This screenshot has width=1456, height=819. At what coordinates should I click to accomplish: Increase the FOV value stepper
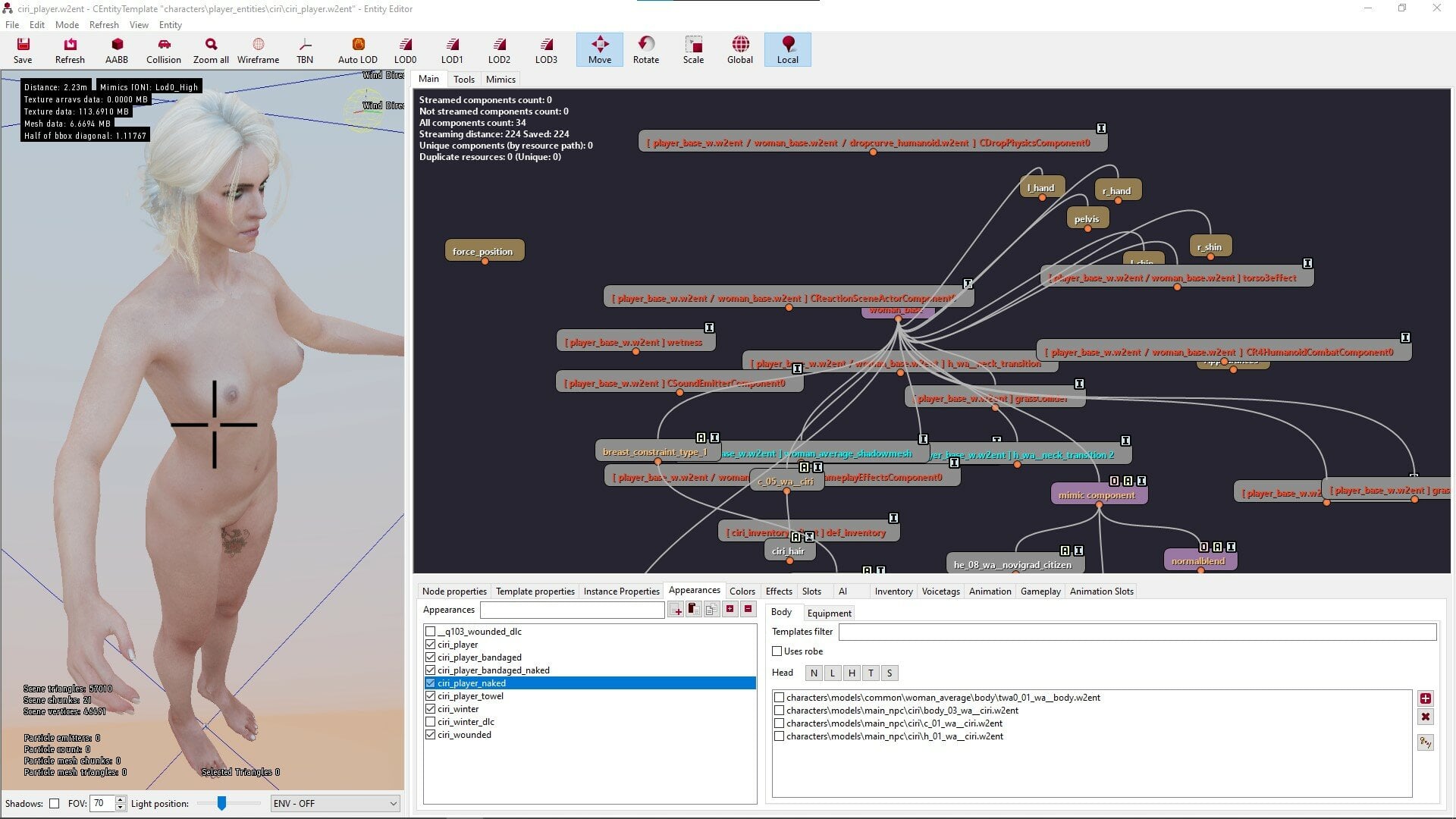coord(121,799)
